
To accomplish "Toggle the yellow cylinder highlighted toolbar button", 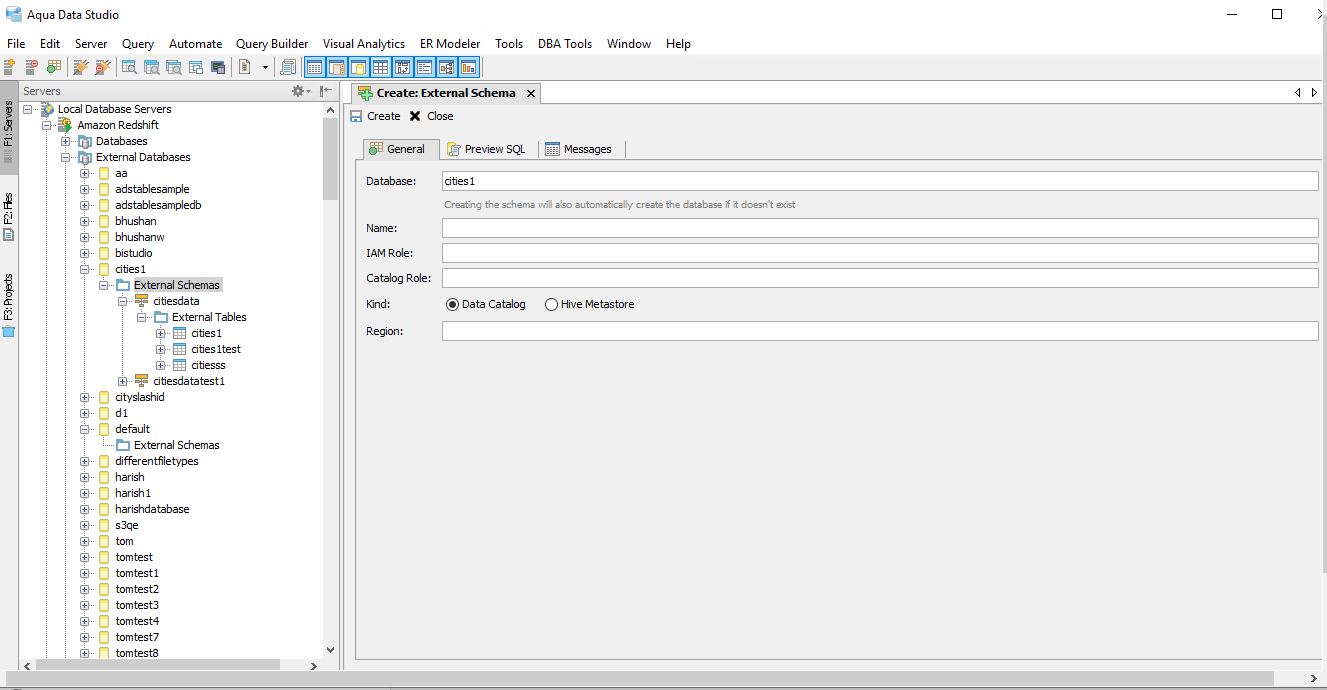I will pos(358,67).
